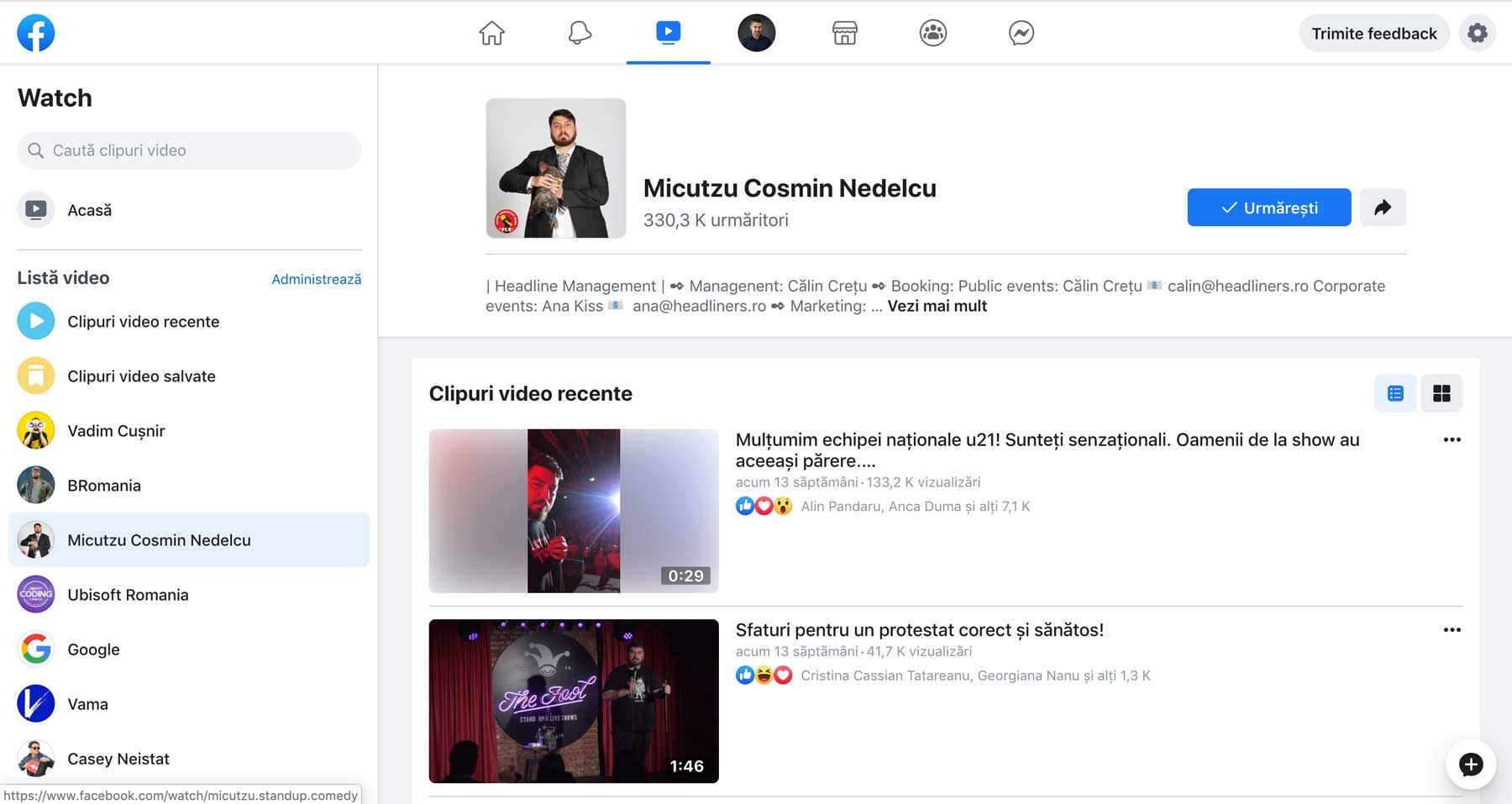Open options menu for the u21 video
The image size is (1512, 804).
point(1452,439)
